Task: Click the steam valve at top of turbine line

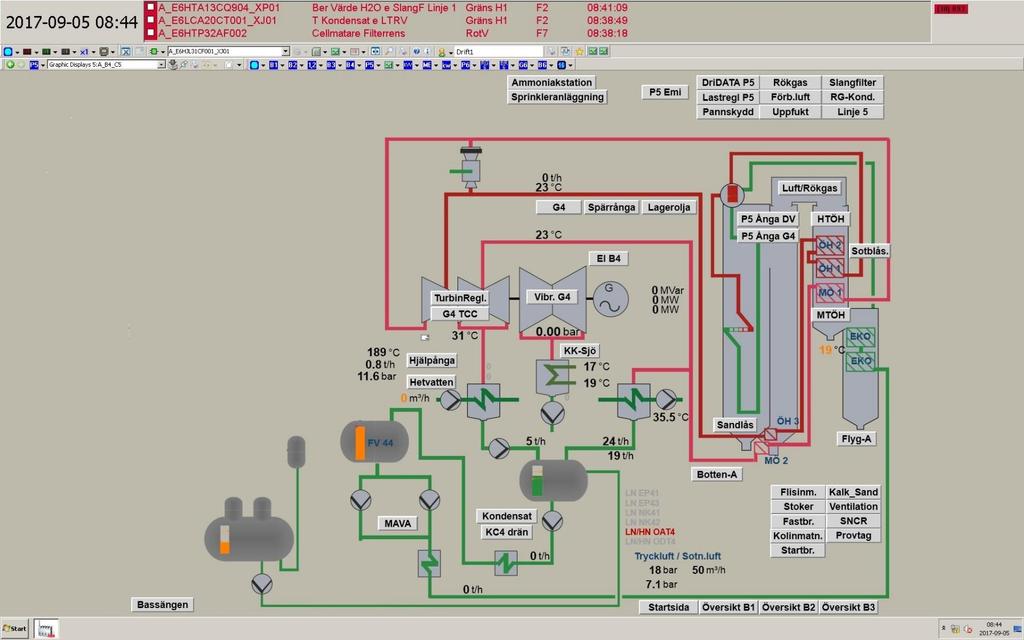Action: point(470,167)
